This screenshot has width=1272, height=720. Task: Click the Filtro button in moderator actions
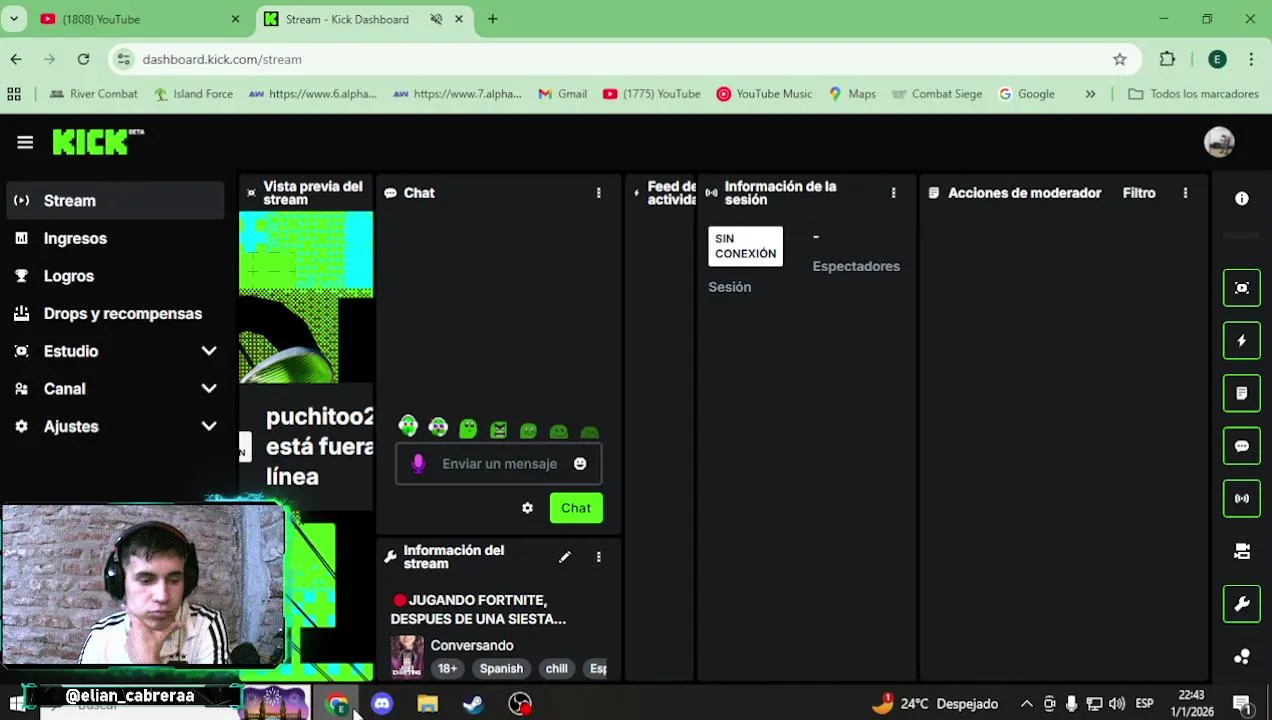click(x=1139, y=193)
